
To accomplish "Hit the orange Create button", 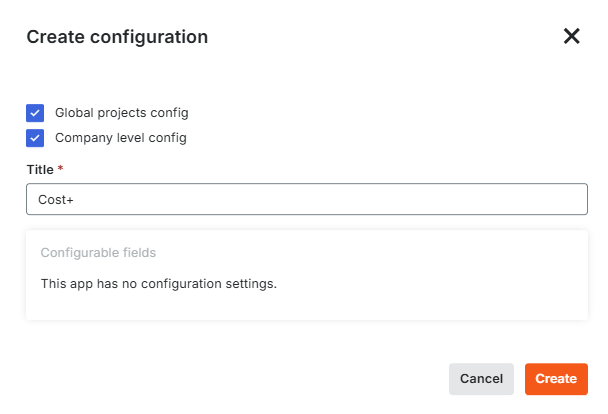I will point(556,379).
